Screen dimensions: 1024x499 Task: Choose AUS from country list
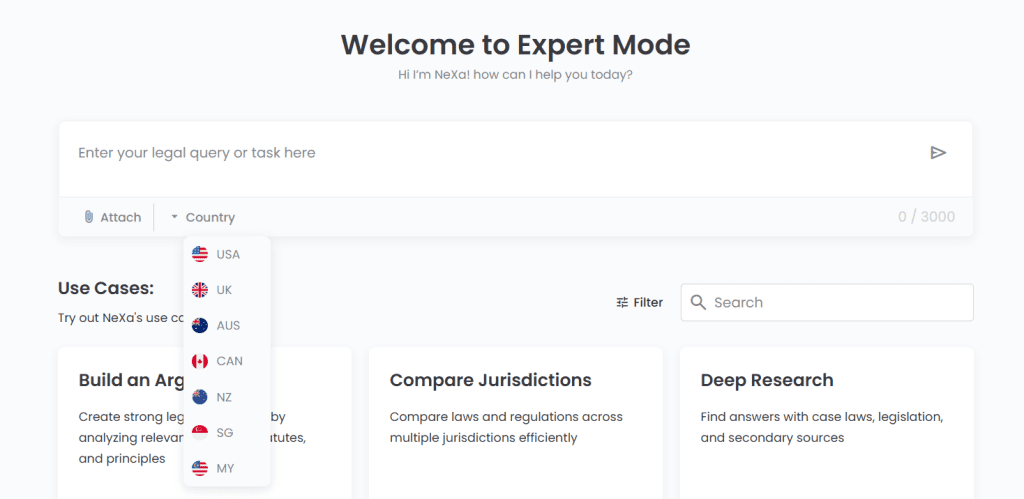point(227,325)
